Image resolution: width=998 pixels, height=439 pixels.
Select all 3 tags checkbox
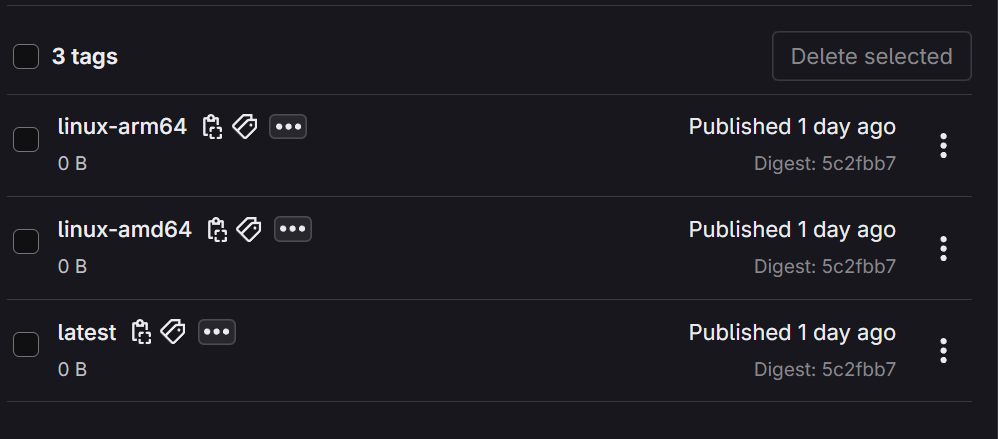(26, 57)
